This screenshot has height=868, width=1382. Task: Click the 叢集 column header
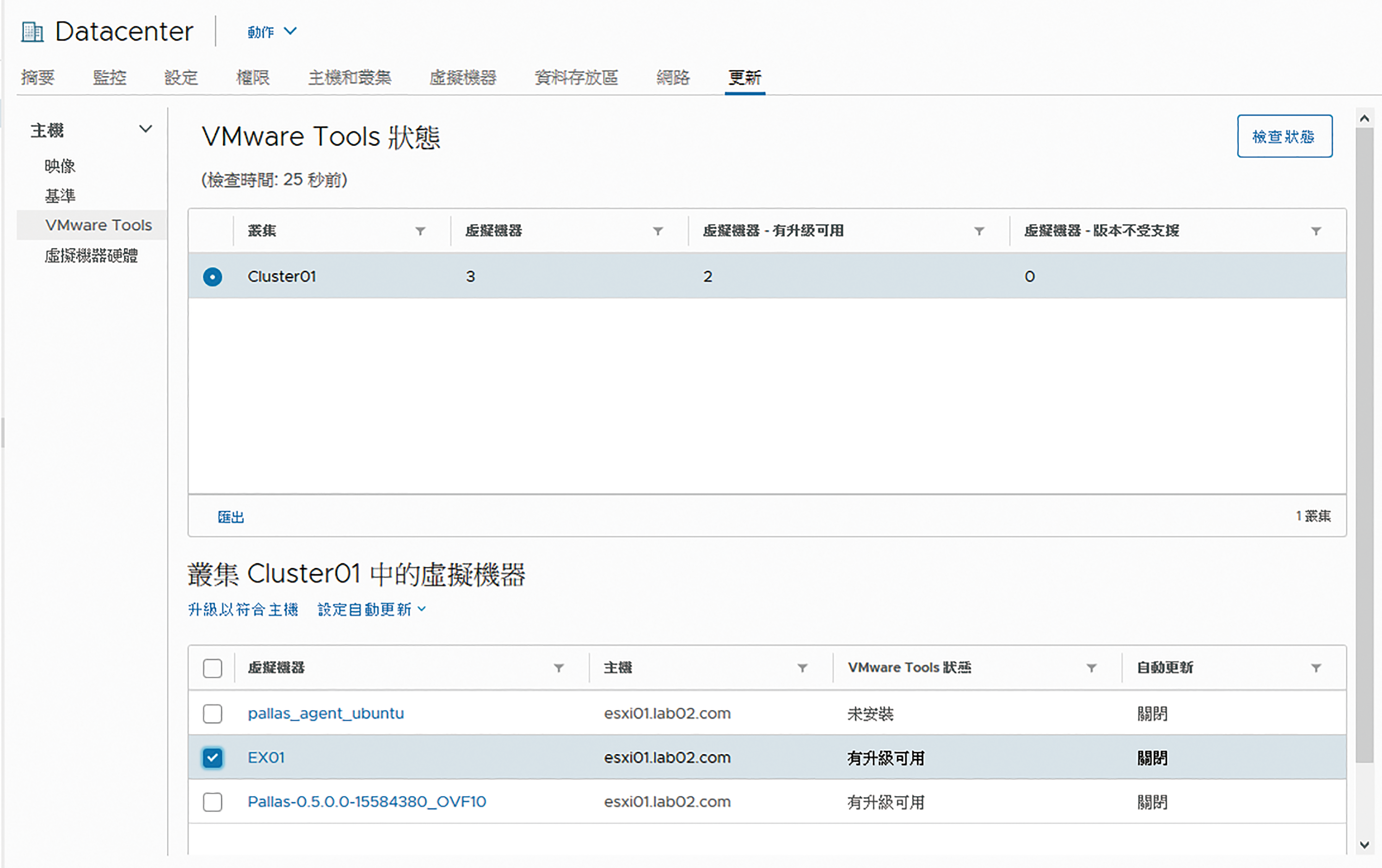(x=262, y=231)
